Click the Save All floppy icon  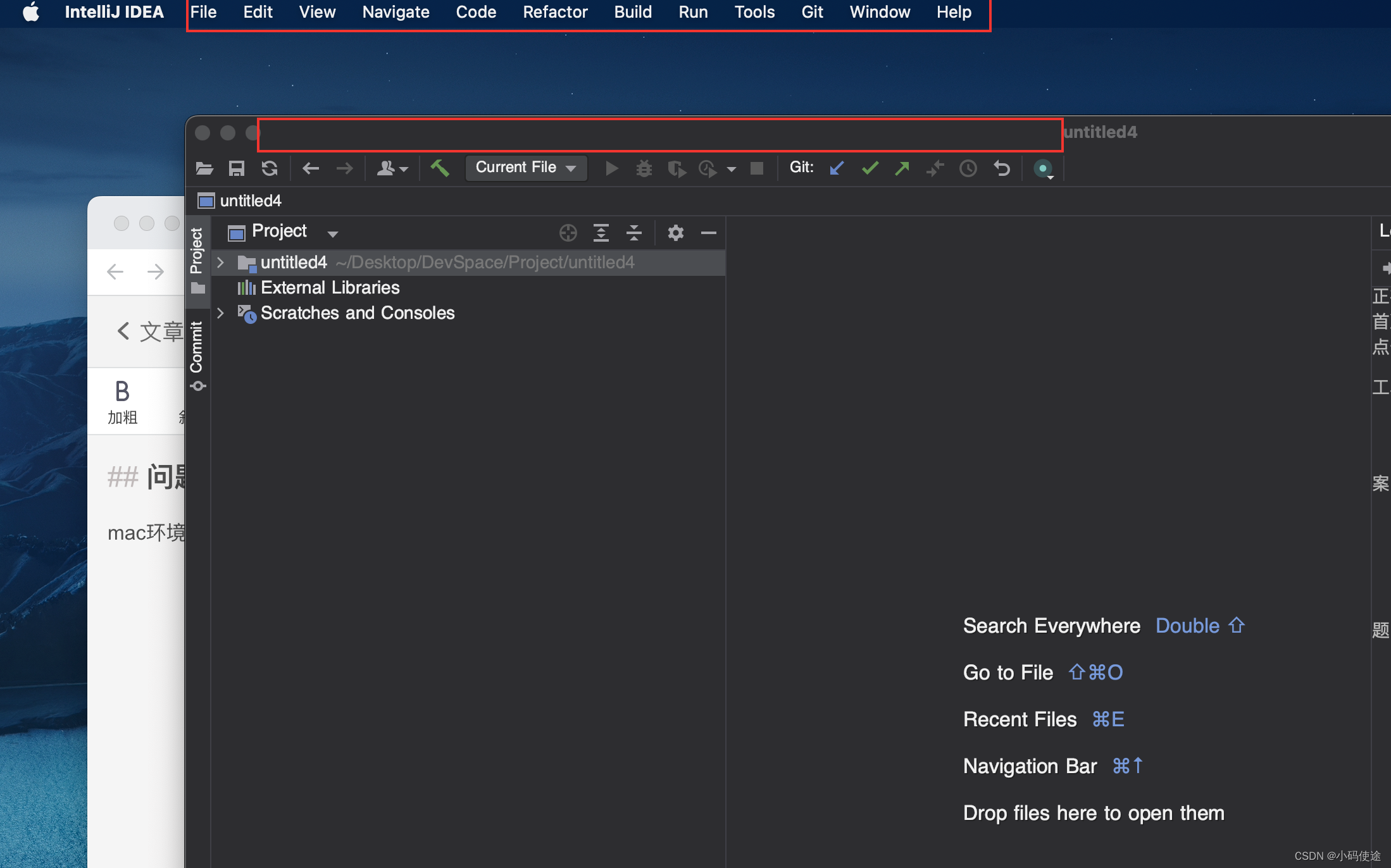[237, 168]
